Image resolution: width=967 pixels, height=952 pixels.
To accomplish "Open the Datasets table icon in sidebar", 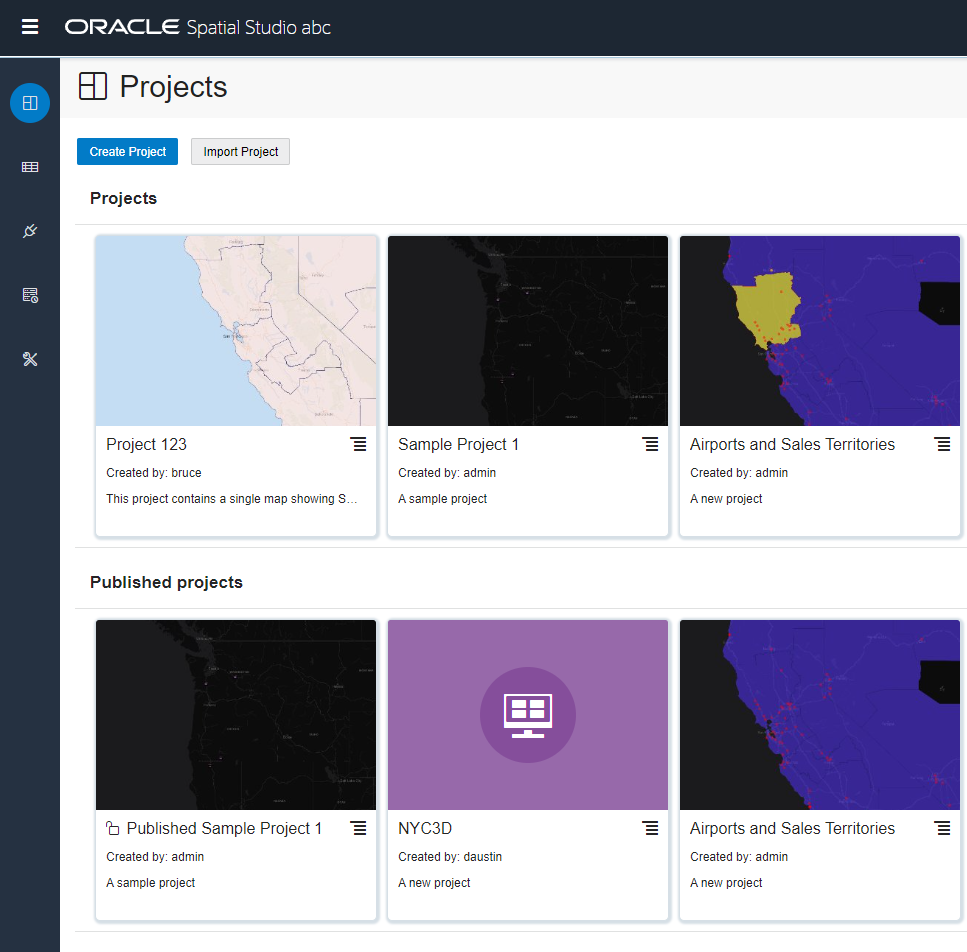I will point(30,167).
